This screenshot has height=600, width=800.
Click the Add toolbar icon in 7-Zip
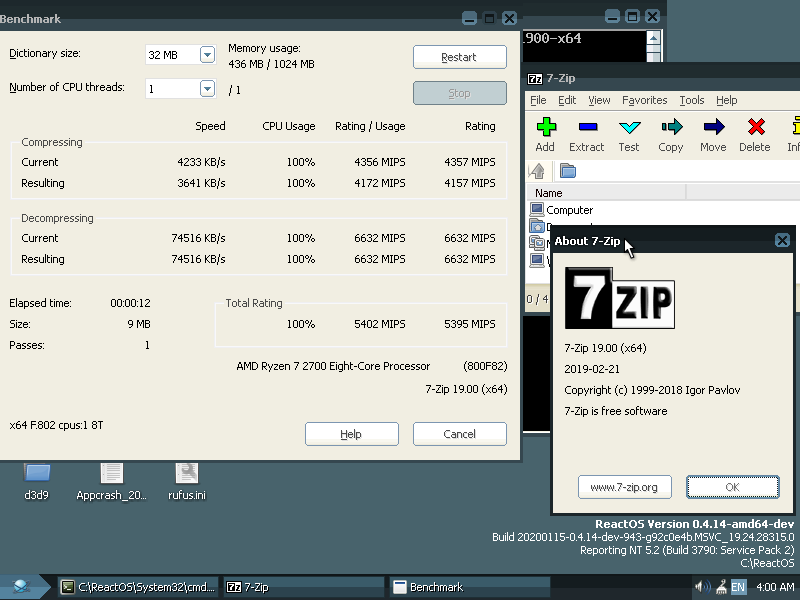[545, 135]
